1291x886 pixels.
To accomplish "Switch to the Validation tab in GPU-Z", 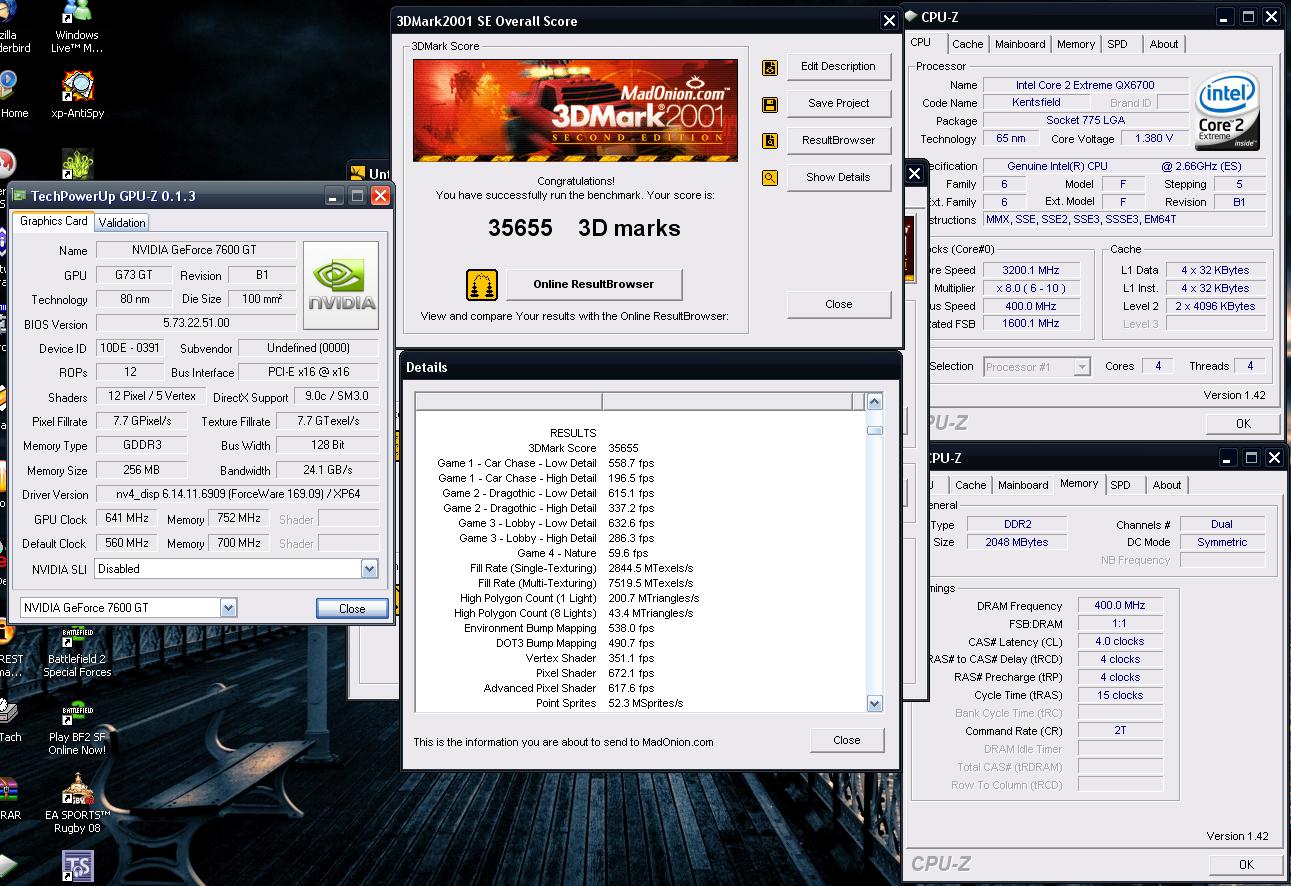I will [x=122, y=223].
